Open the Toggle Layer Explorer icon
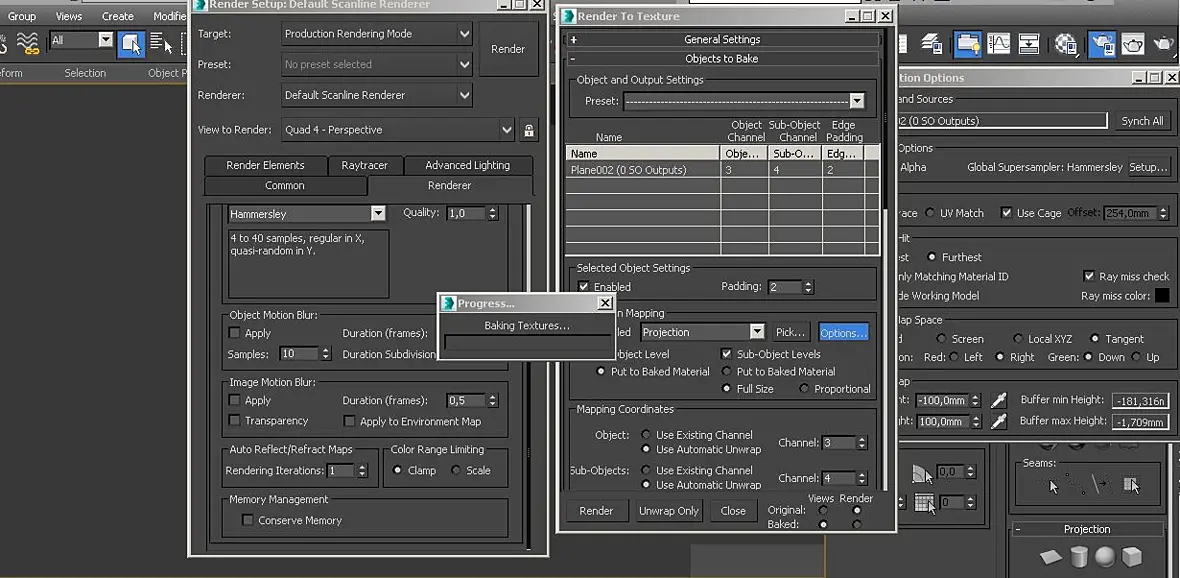This screenshot has width=1180, height=578. click(933, 44)
